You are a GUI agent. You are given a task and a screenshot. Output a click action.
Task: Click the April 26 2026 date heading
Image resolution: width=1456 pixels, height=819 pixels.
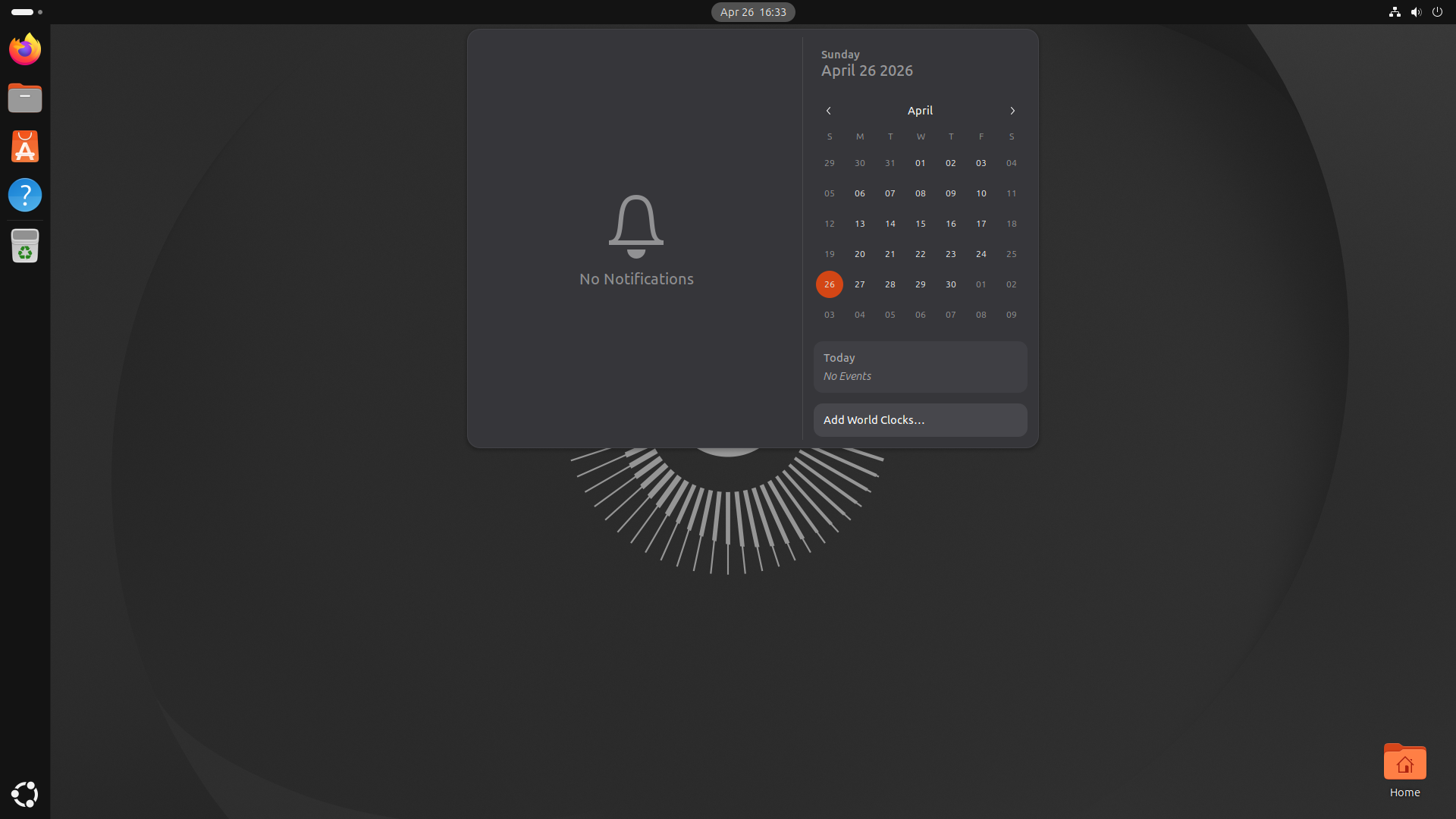click(867, 71)
